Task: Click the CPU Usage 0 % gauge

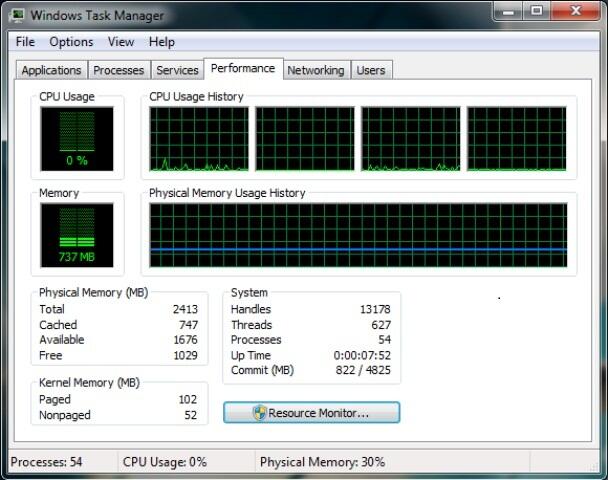Action: (77, 139)
